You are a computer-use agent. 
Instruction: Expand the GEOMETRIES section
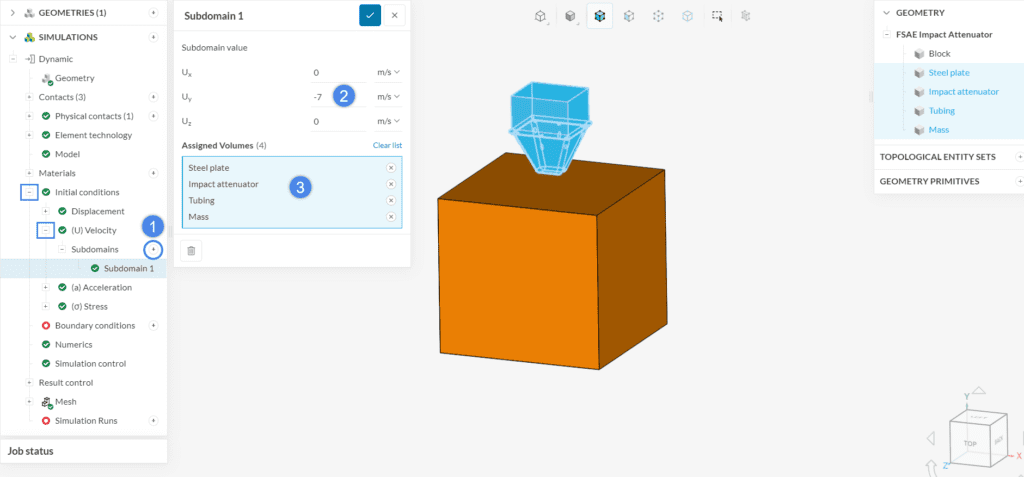[12, 13]
